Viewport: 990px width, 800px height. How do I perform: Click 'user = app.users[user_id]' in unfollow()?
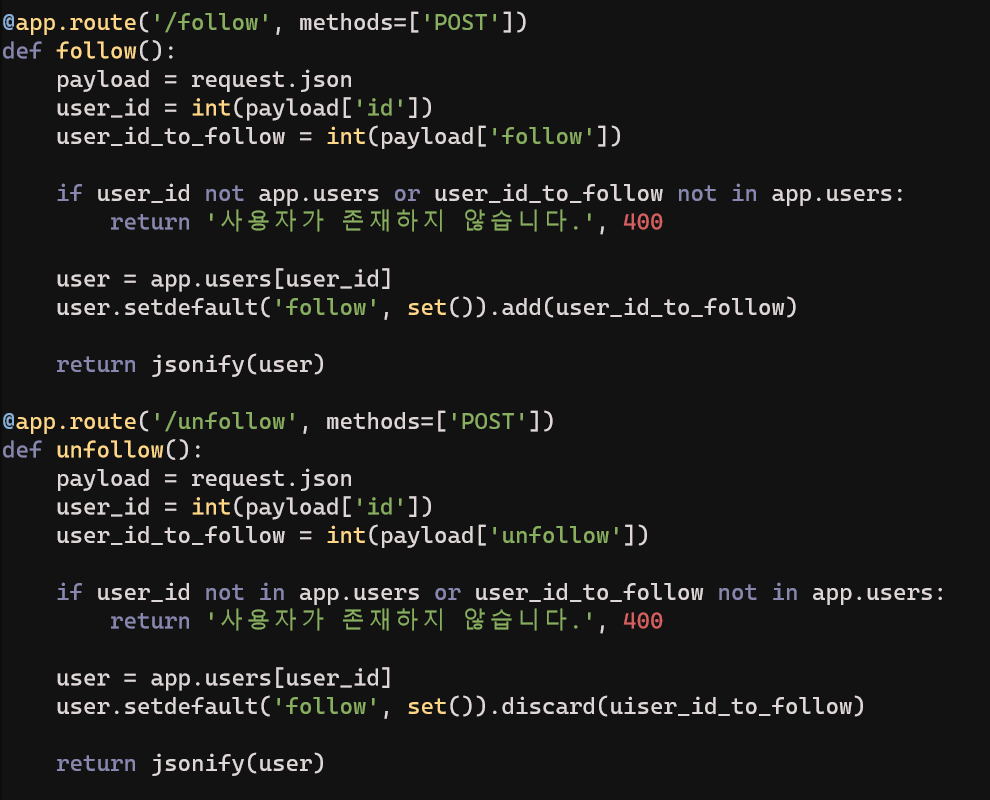click(x=224, y=678)
